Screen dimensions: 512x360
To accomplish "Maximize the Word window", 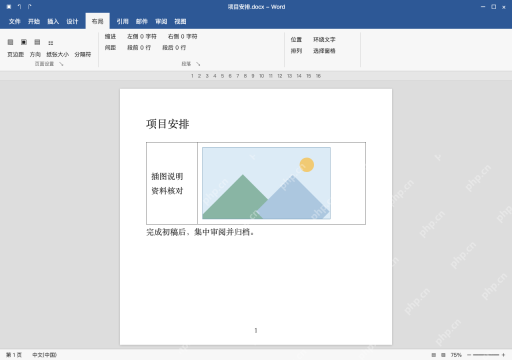I will pos(494,7).
